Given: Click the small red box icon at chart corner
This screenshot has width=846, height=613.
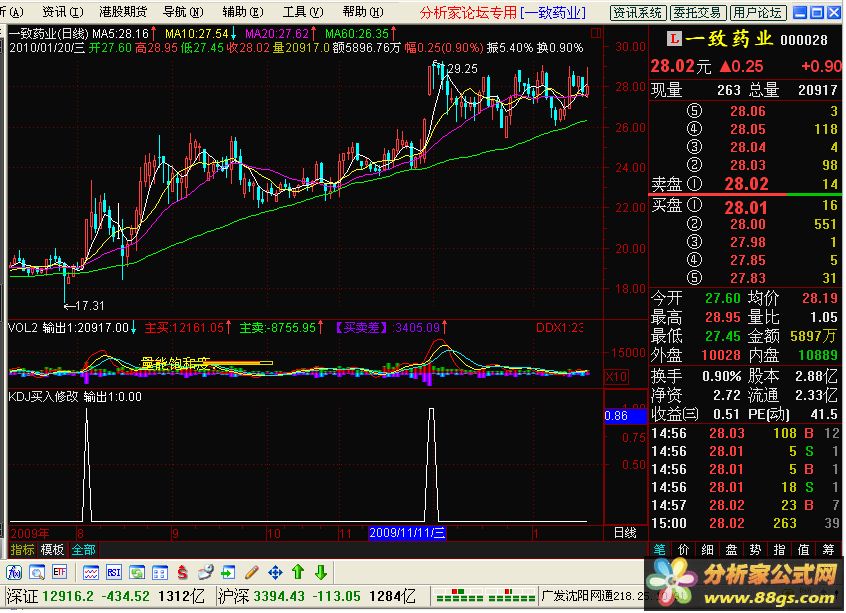Looking at the screenshot, I should point(596,33).
